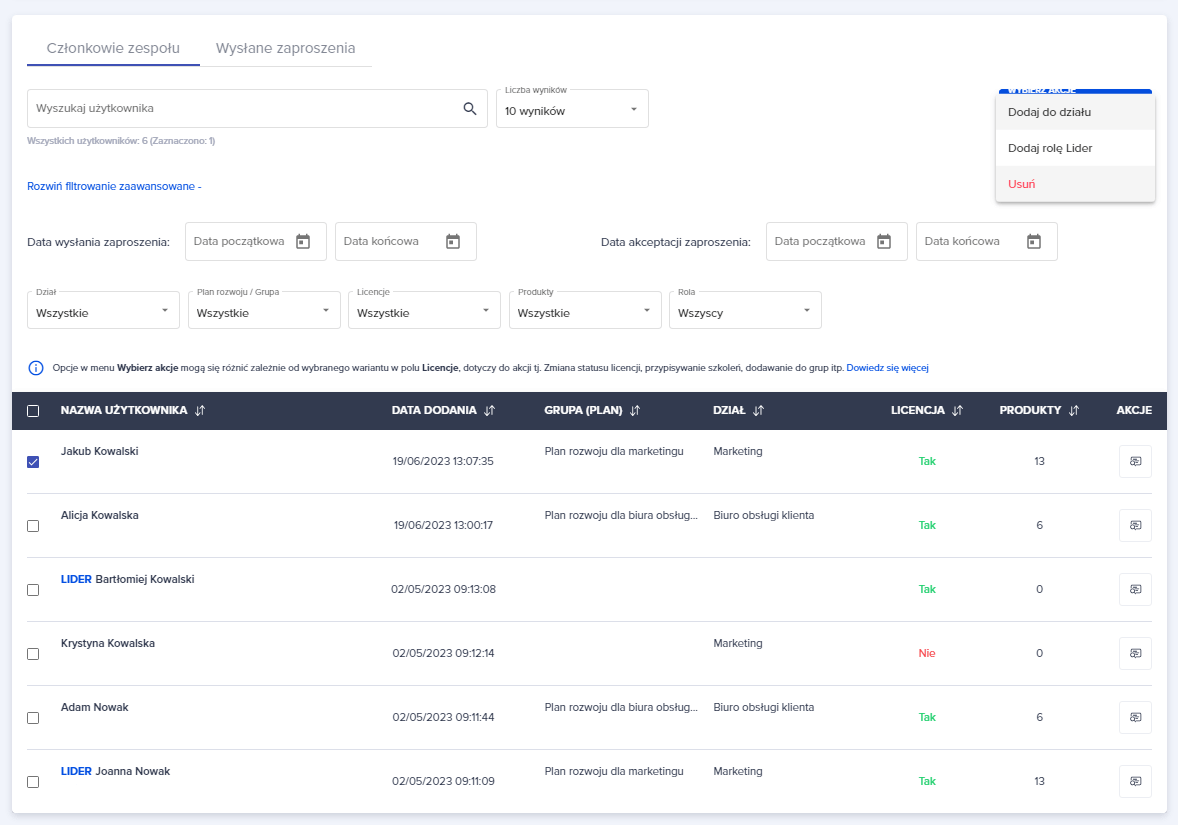Select Alicja Kowalska's row checkbox

pyautogui.click(x=33, y=526)
